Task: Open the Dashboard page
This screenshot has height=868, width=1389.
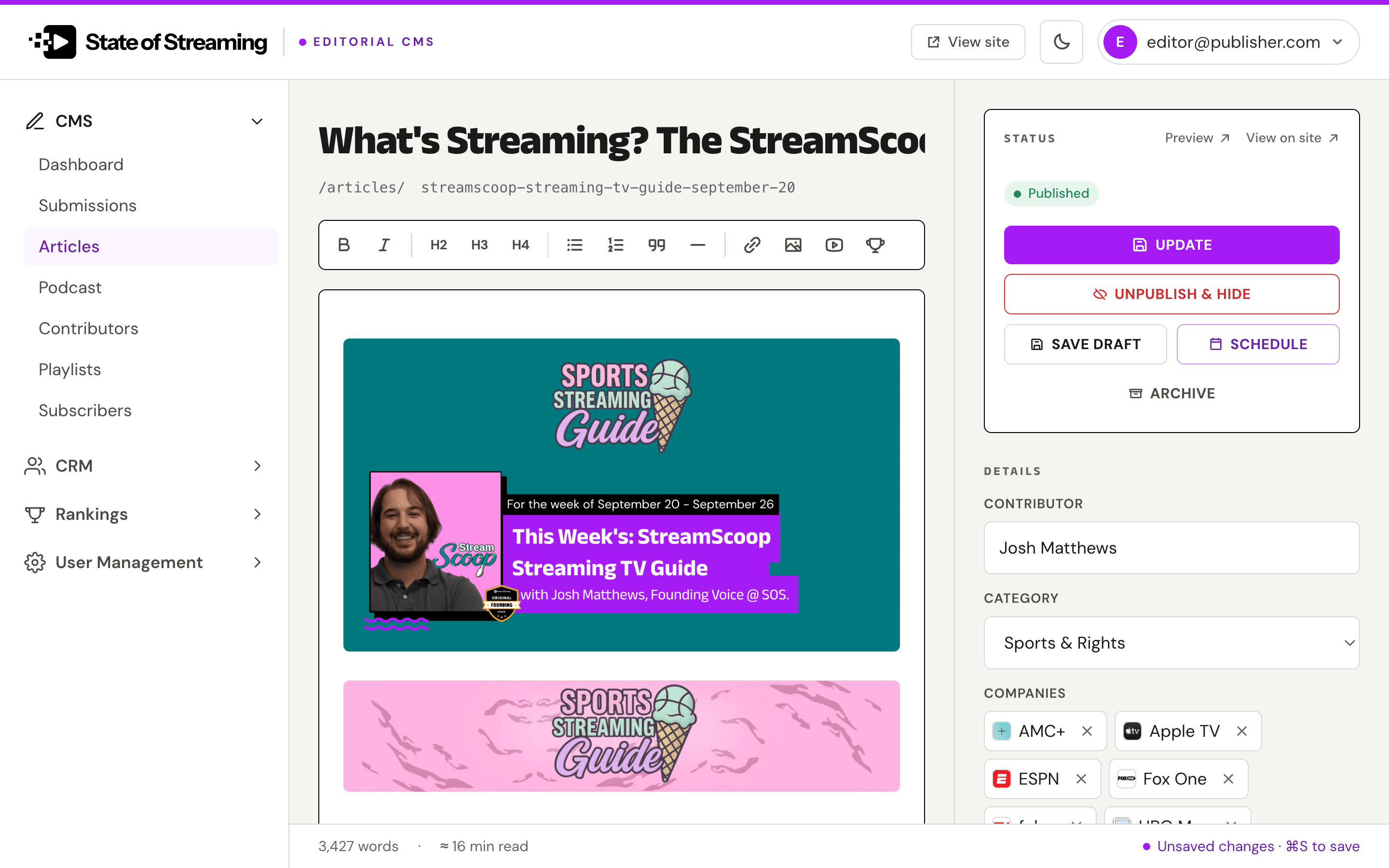Action: pyautogui.click(x=151, y=165)
